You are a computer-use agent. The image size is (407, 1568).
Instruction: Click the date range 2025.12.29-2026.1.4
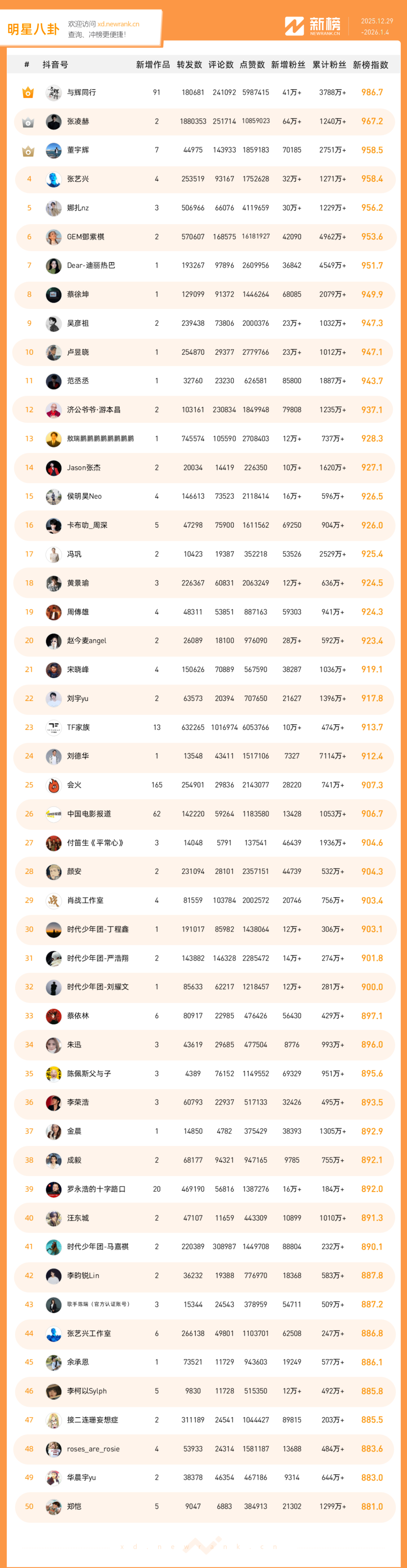(x=376, y=27)
